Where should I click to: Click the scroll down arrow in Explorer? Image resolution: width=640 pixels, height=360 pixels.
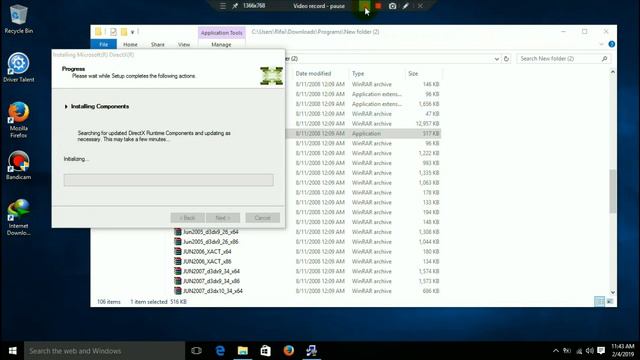click(613, 292)
